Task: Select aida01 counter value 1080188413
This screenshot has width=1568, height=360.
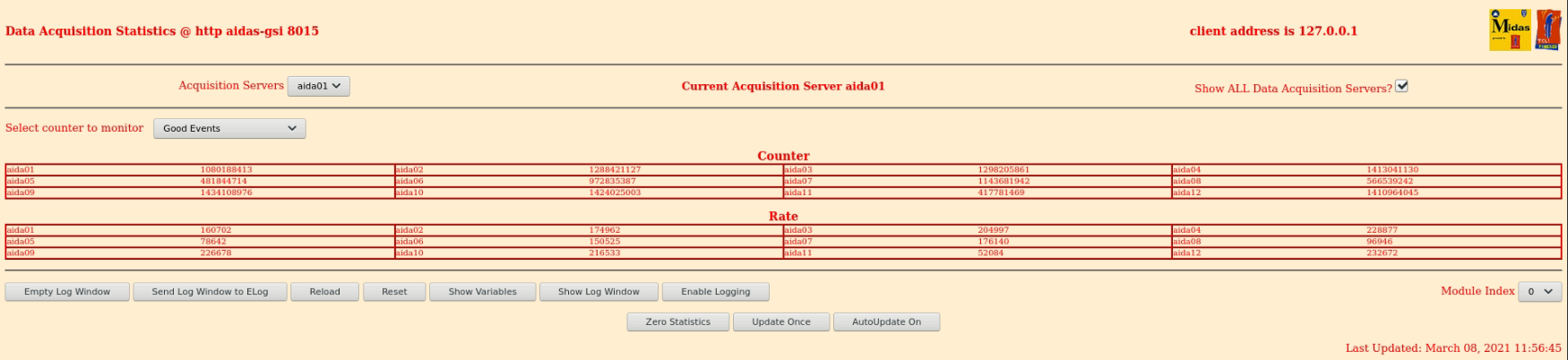Action: click(x=226, y=169)
